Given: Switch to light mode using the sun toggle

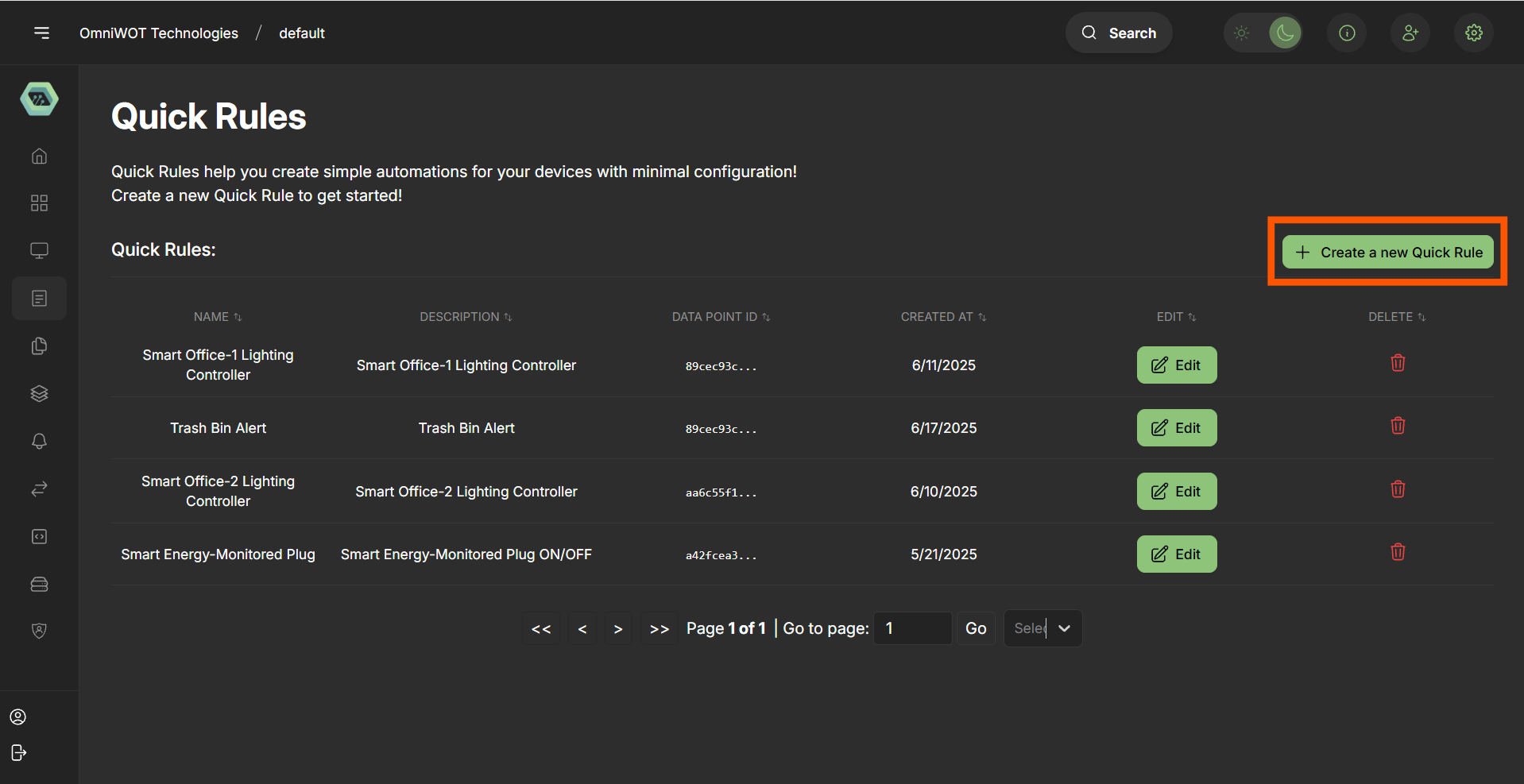Looking at the screenshot, I should pos(1242,33).
